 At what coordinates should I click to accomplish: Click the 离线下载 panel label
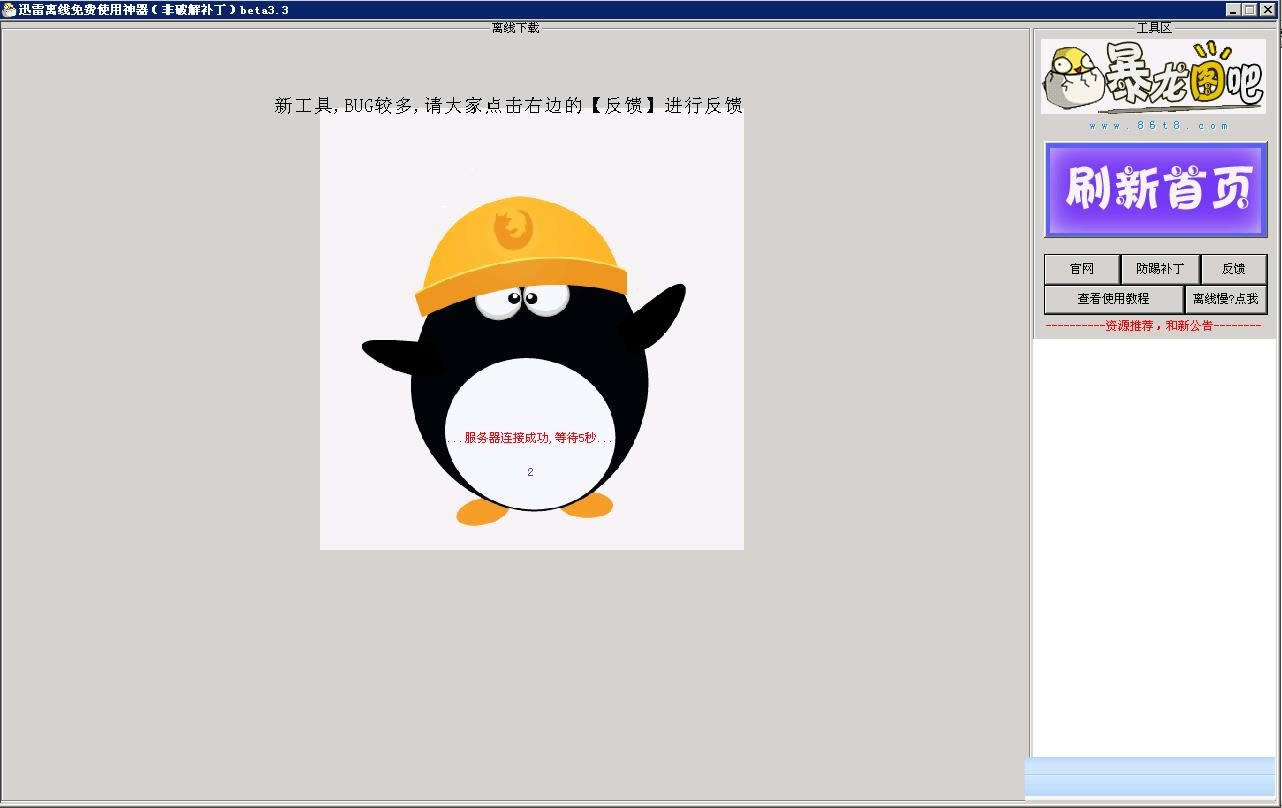(515, 28)
